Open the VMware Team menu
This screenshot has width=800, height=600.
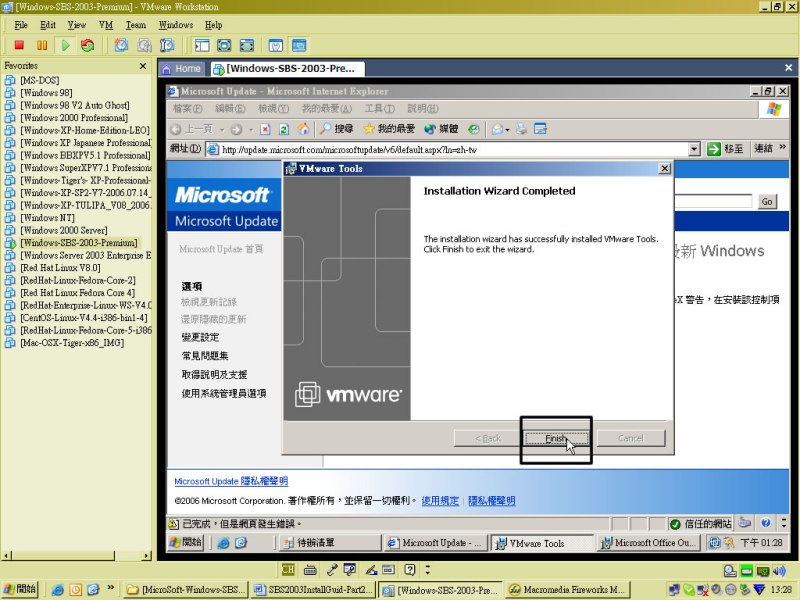click(136, 25)
